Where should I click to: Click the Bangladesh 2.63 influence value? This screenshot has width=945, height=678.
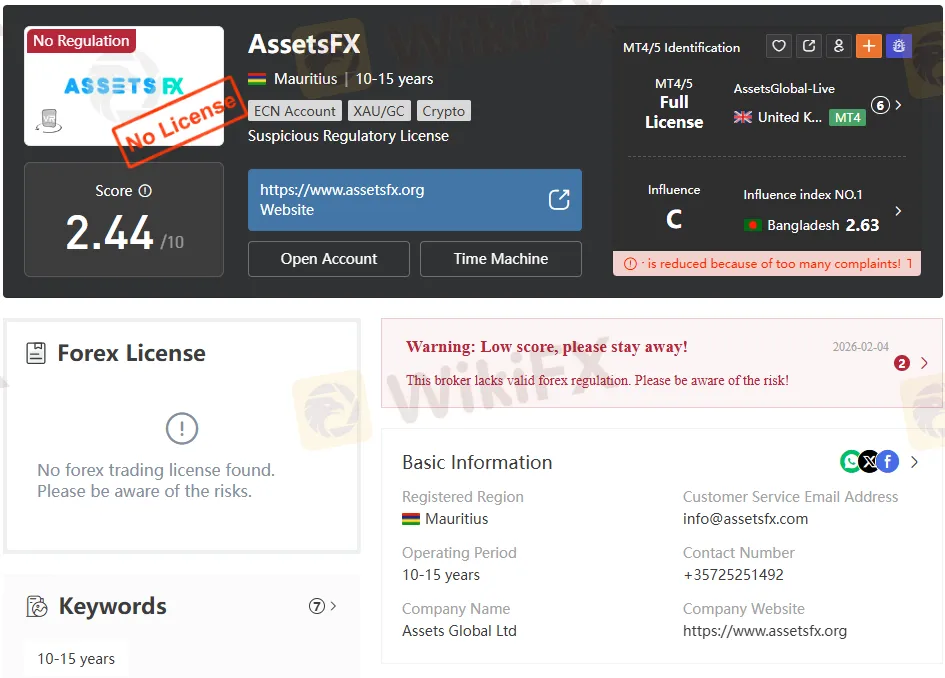coord(862,225)
